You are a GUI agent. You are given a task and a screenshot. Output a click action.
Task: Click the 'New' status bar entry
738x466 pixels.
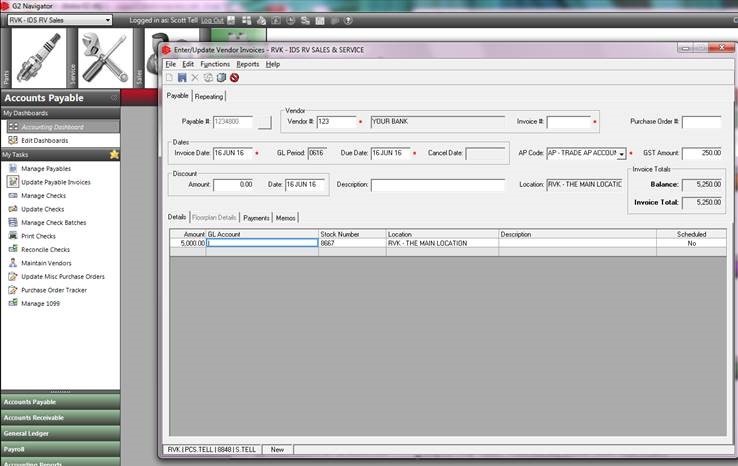point(277,450)
